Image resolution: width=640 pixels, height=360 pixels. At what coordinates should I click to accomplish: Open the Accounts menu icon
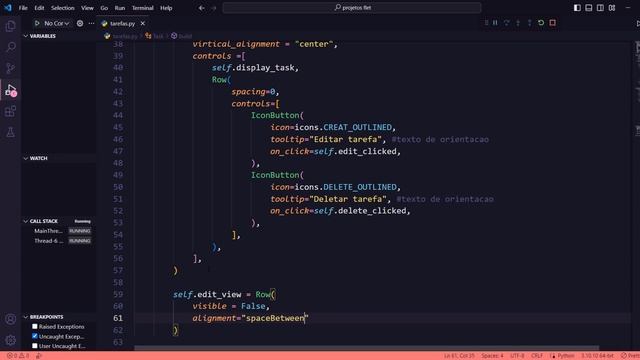pos(11,319)
